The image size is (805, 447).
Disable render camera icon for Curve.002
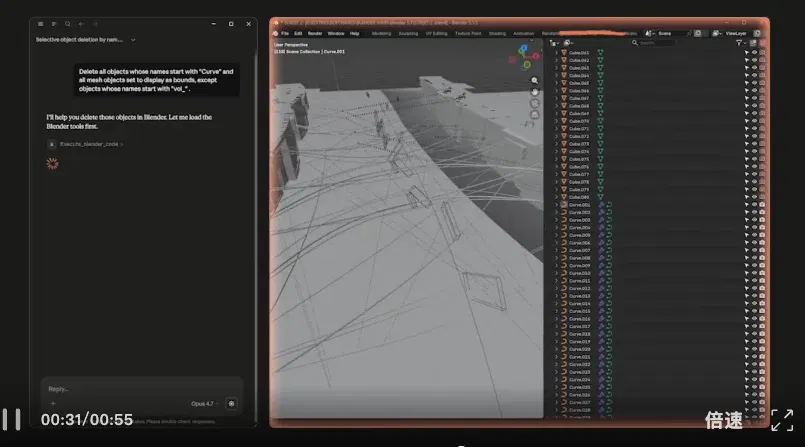pos(762,212)
